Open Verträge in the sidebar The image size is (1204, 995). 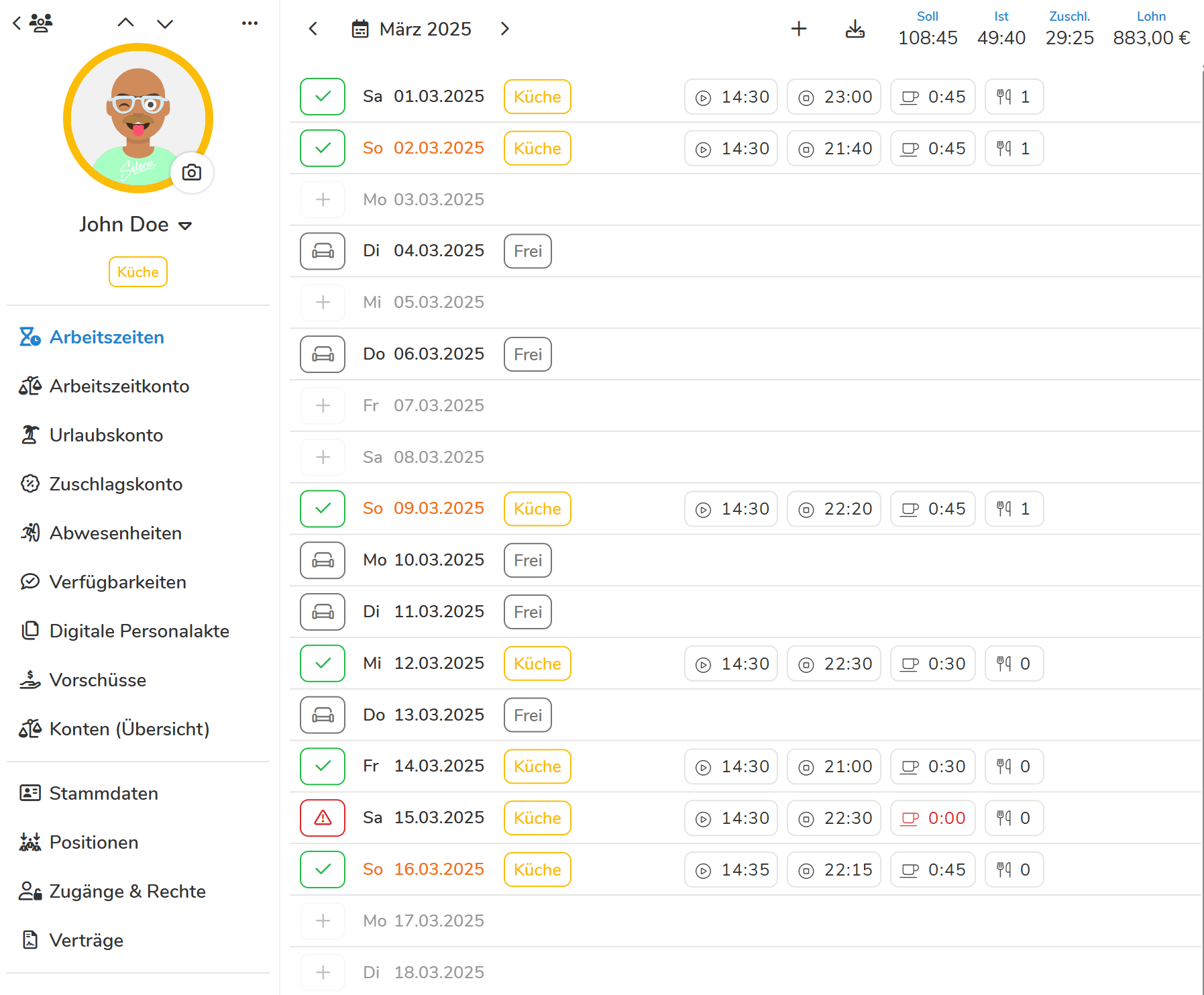pos(71,940)
